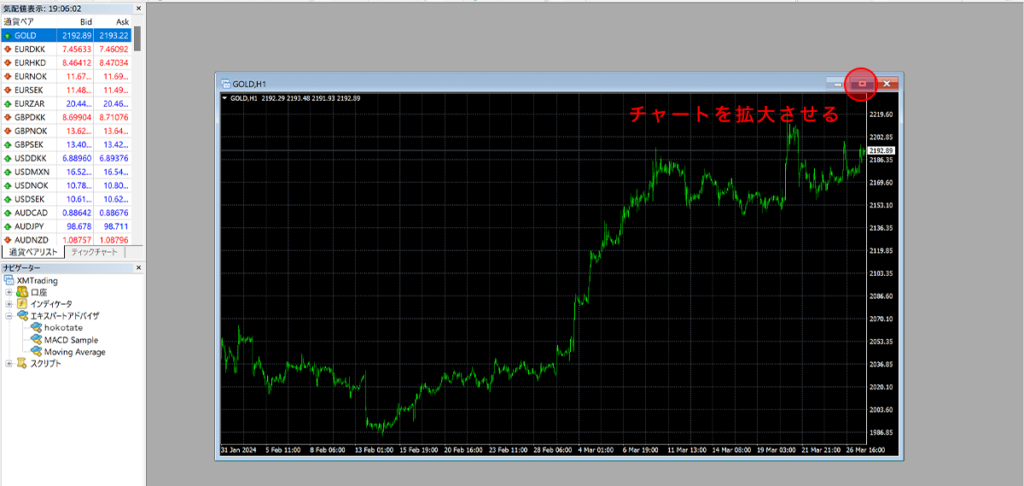Select the GOLD row in market watch

pos(67,35)
